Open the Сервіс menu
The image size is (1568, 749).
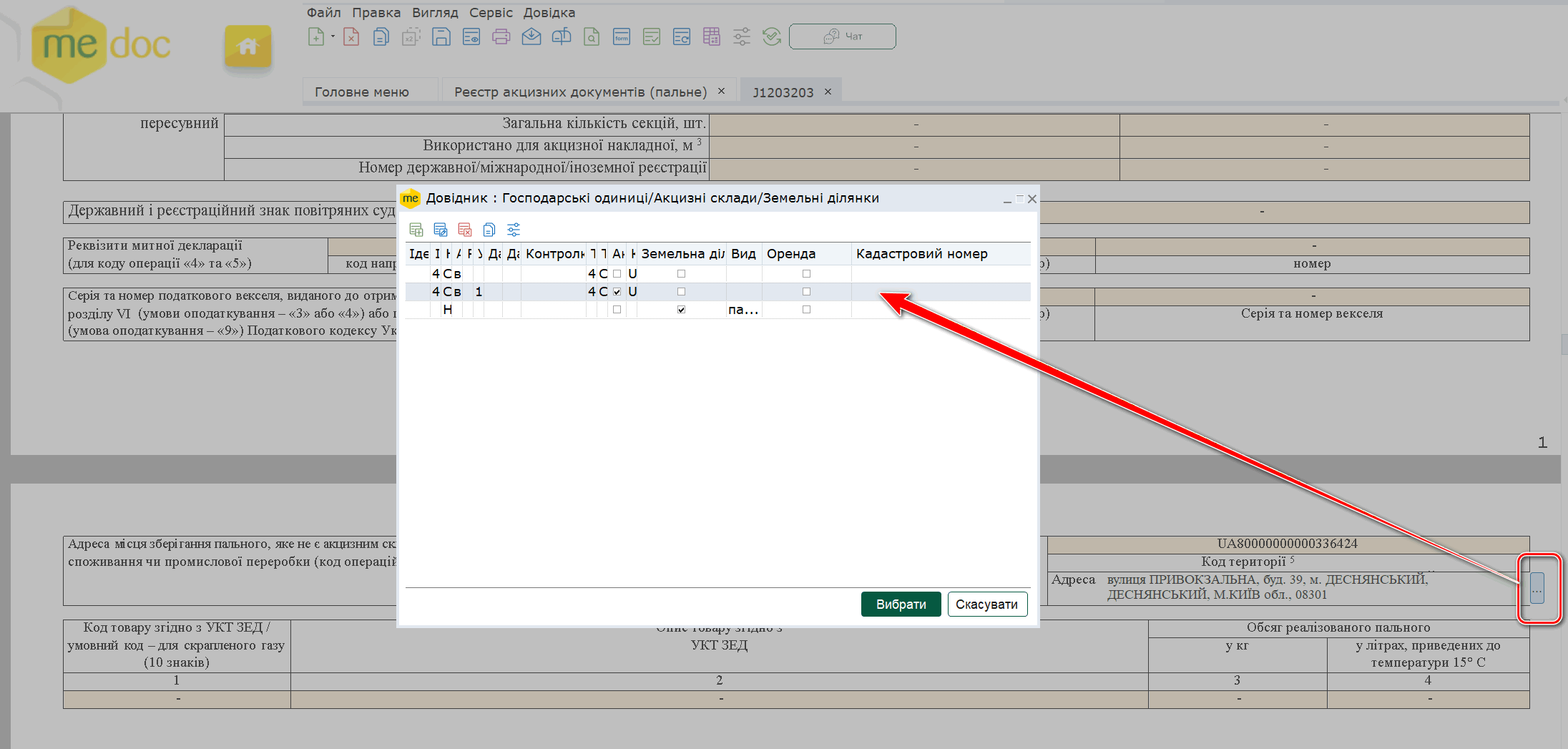coord(491,13)
